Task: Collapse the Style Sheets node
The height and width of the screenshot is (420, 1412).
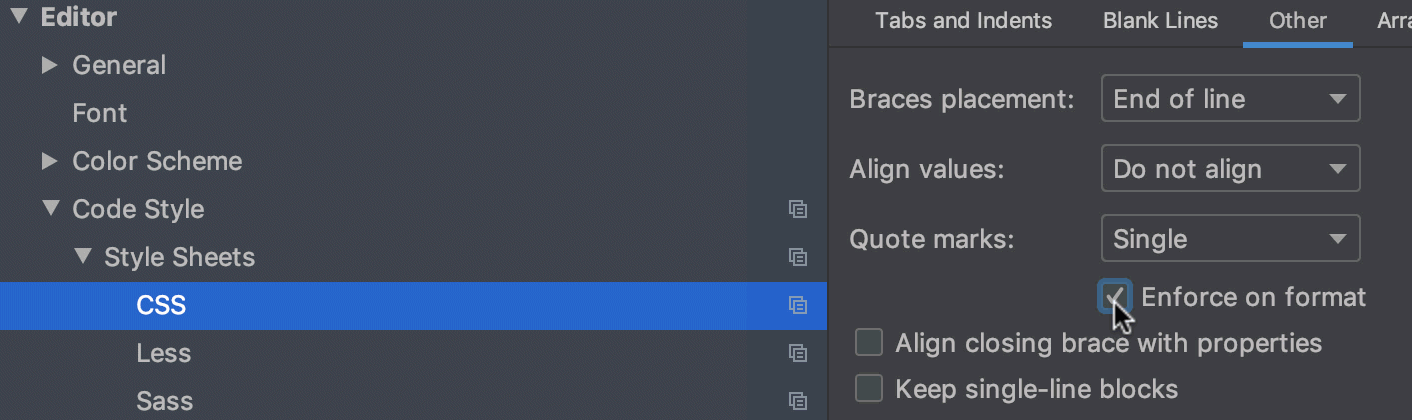Action: 82,257
